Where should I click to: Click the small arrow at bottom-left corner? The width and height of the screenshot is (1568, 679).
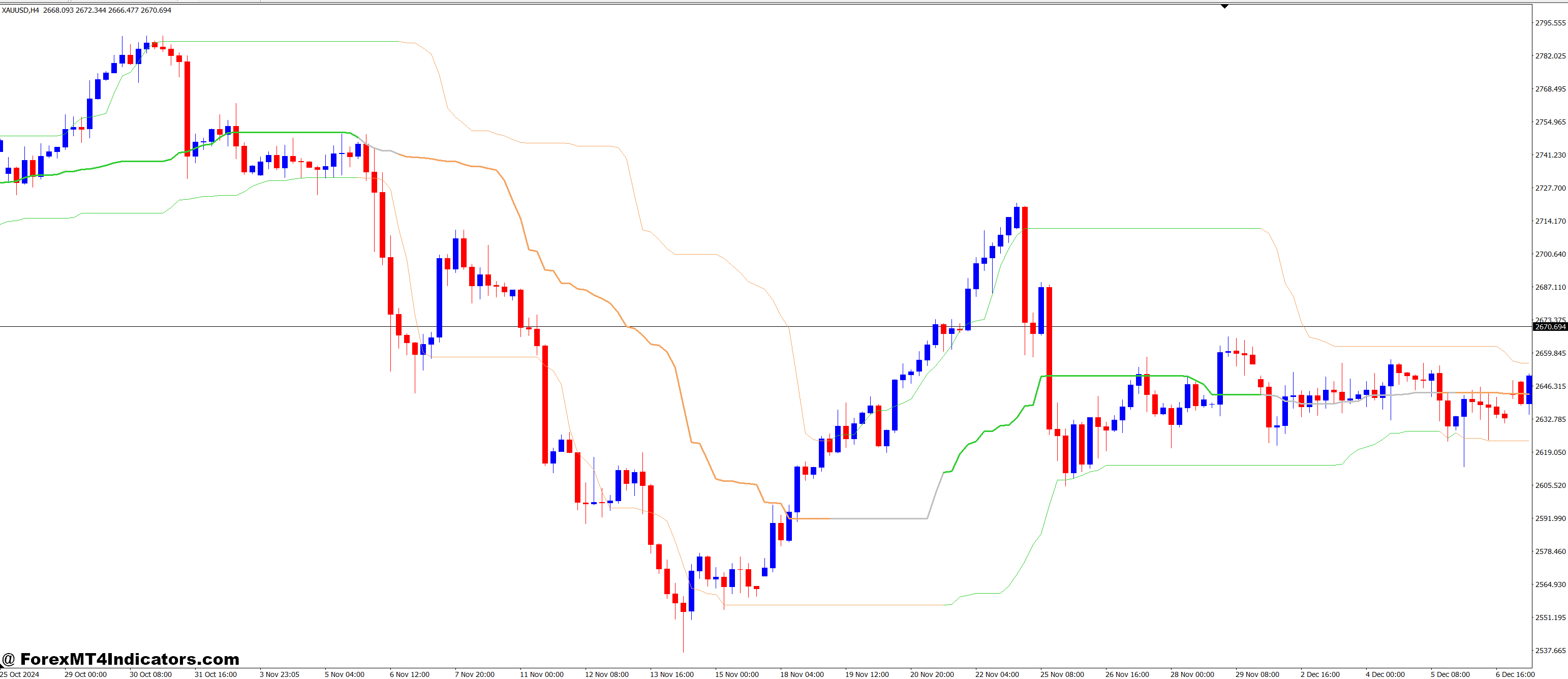(2, 667)
